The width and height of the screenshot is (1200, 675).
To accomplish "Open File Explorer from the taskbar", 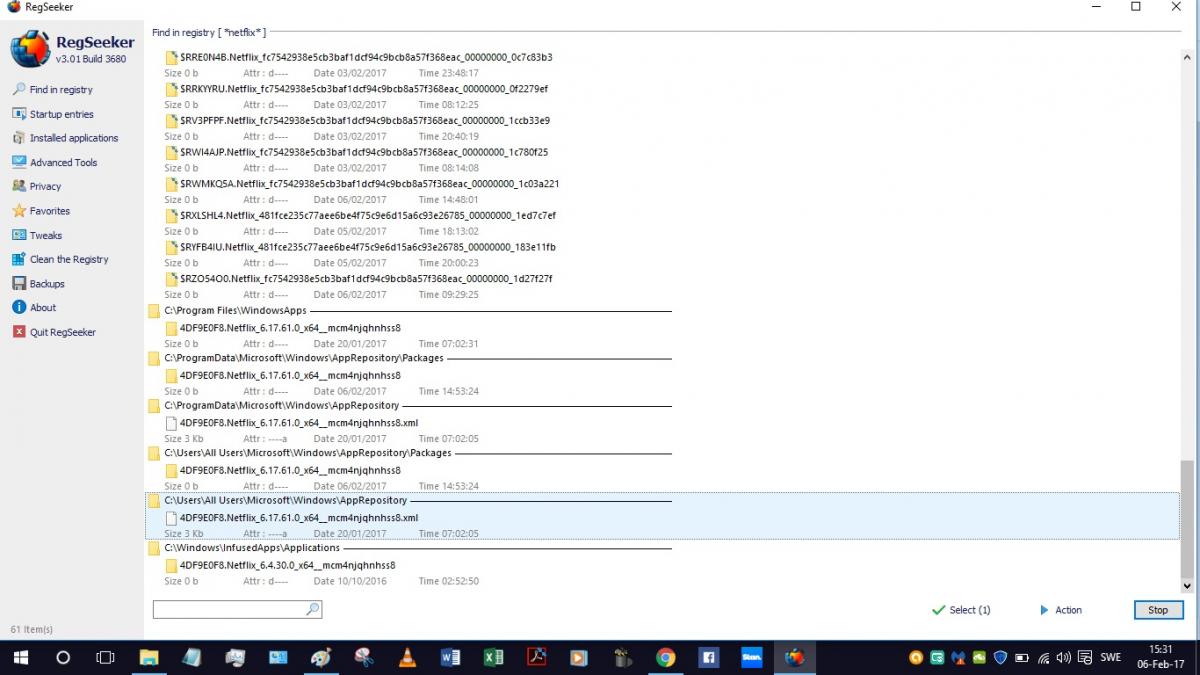I will pyautogui.click(x=148, y=658).
